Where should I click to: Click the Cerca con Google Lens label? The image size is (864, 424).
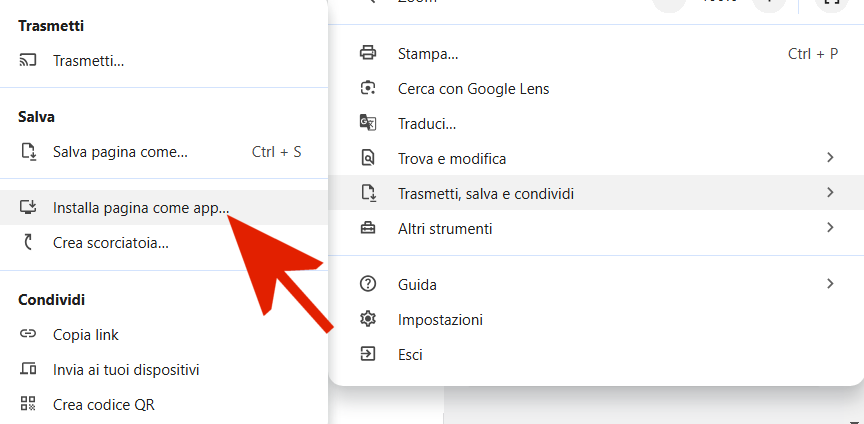coord(473,89)
